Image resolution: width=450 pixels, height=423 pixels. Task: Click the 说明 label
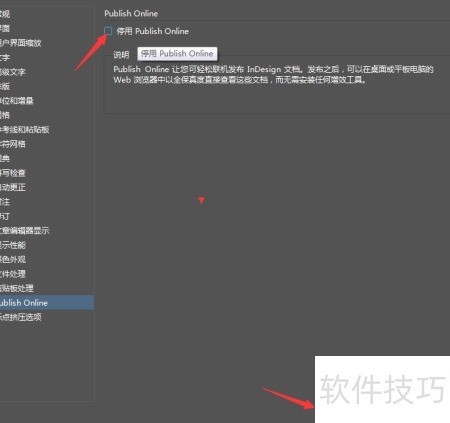121,55
